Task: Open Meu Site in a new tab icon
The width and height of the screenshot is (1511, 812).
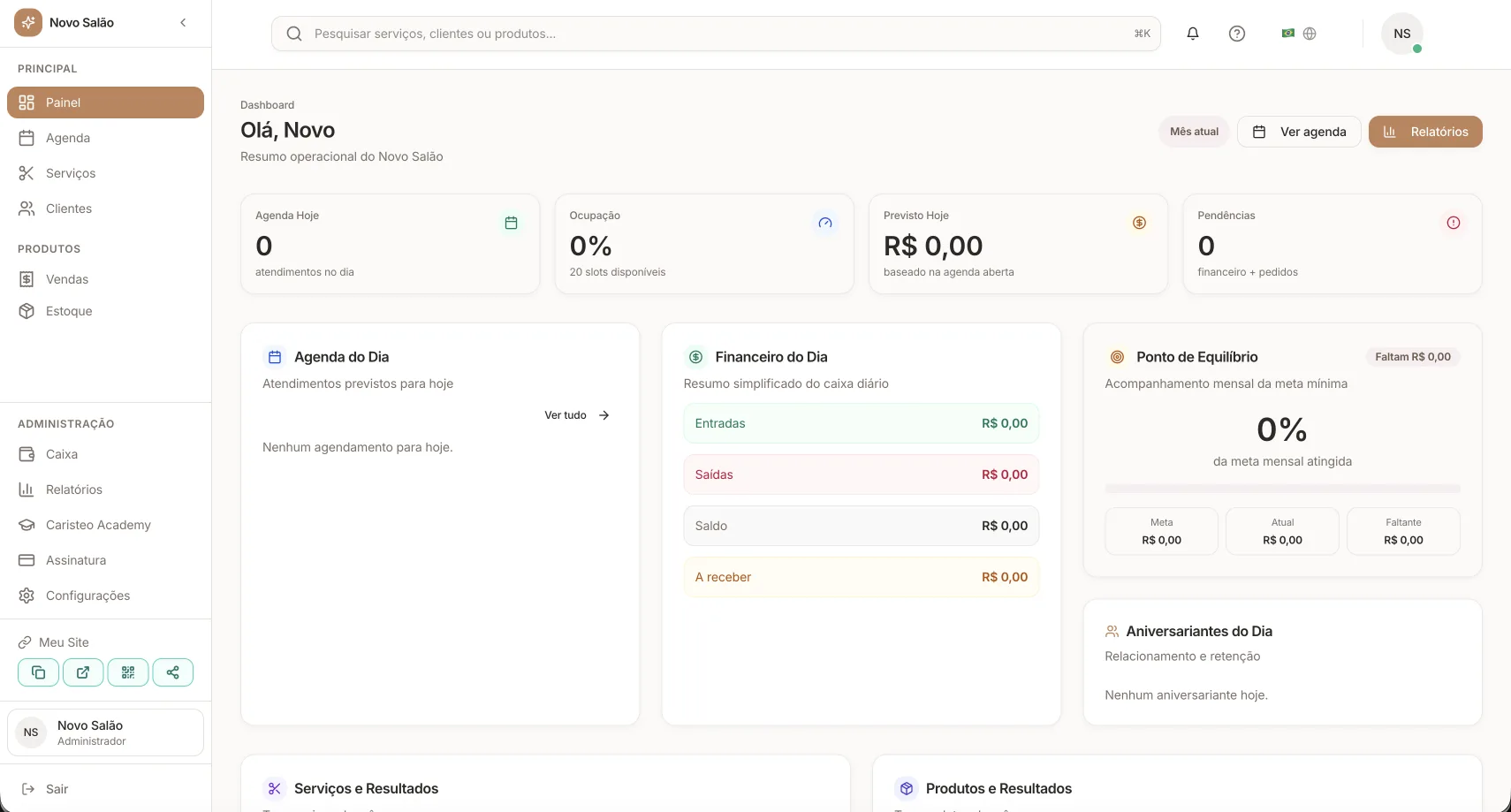Action: click(x=83, y=672)
